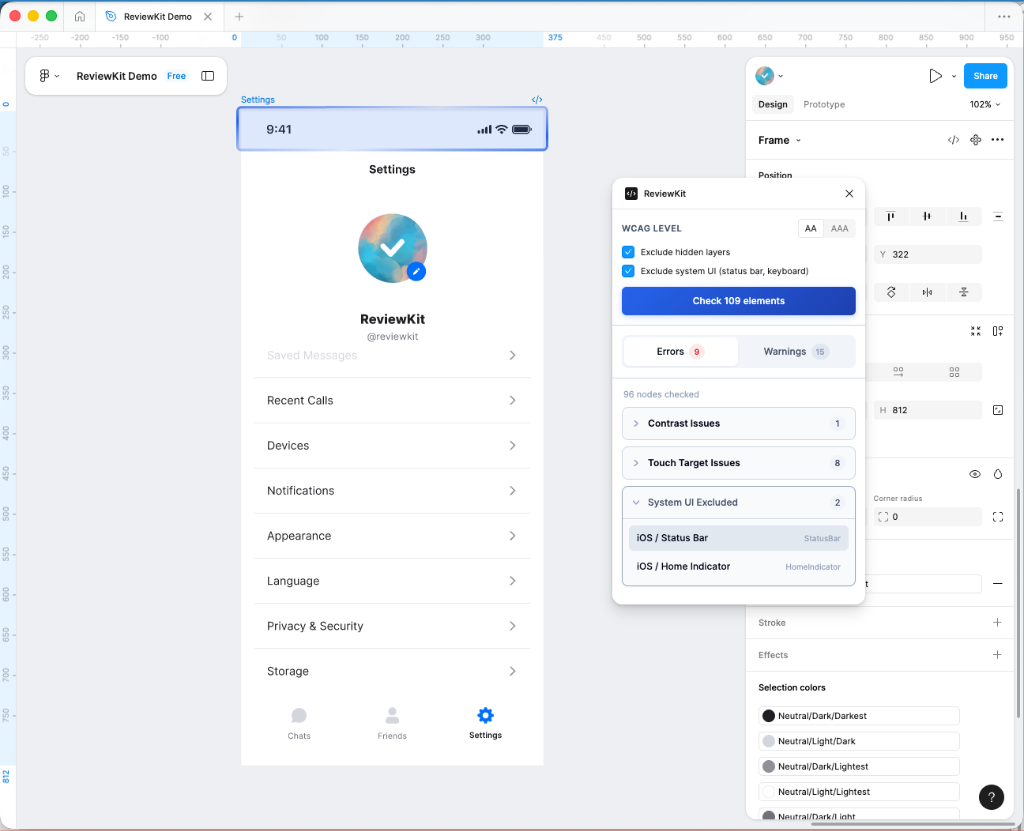This screenshot has width=1024, height=831.
Task: Click the Dev Mode code icon near Frame
Action: coord(952,140)
